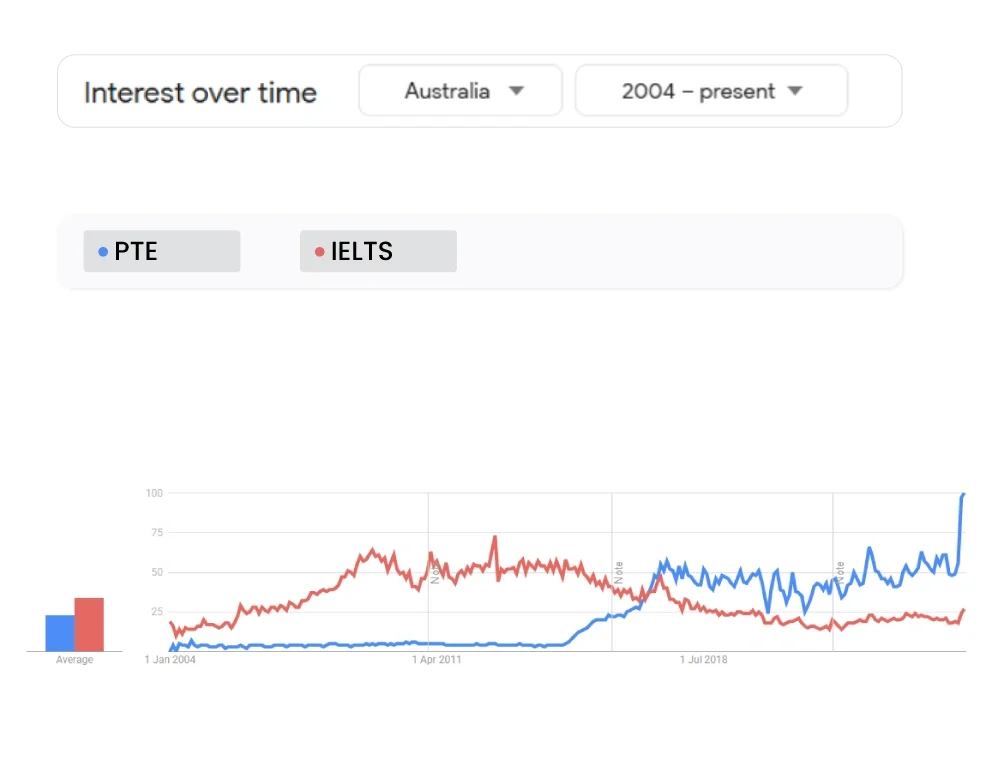
Task: Click the "1 Jan 2004" axis label
Action: click(170, 660)
